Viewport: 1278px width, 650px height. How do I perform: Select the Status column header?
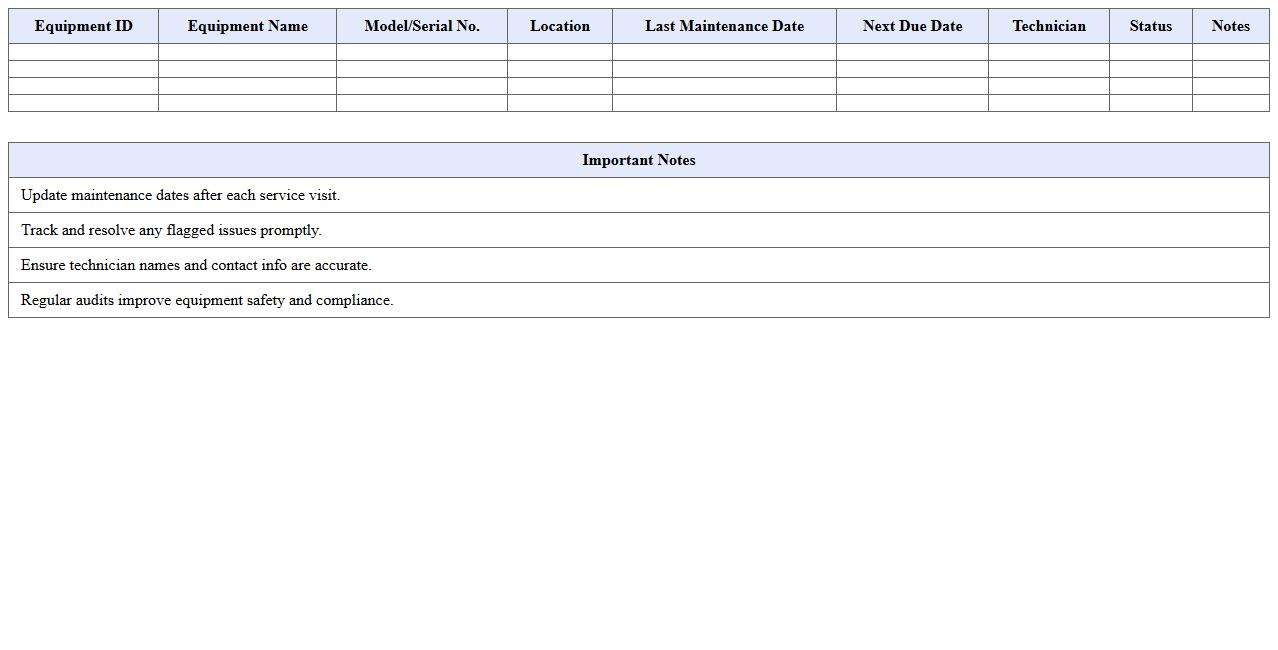pos(1150,26)
